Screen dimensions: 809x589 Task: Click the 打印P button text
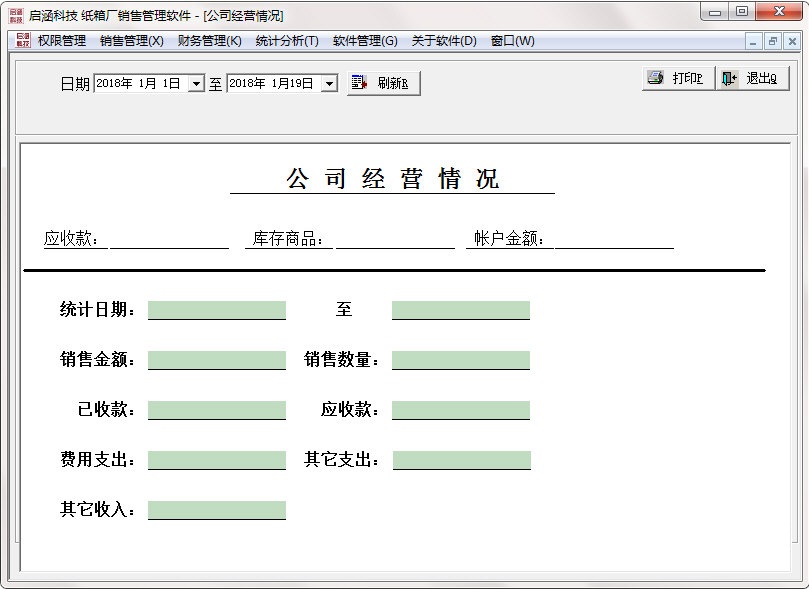click(x=687, y=78)
